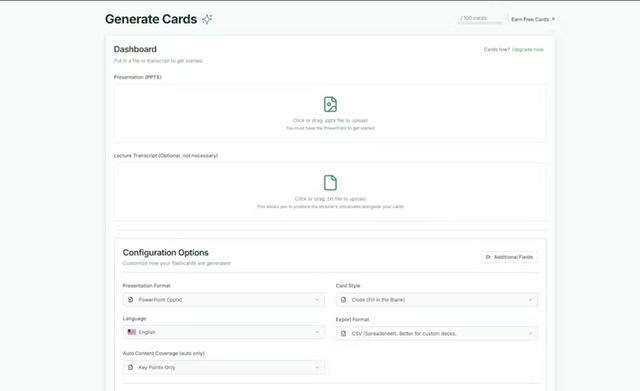Click the 'Click or drag .txt file to upload' text
640x391 pixels.
(330, 199)
